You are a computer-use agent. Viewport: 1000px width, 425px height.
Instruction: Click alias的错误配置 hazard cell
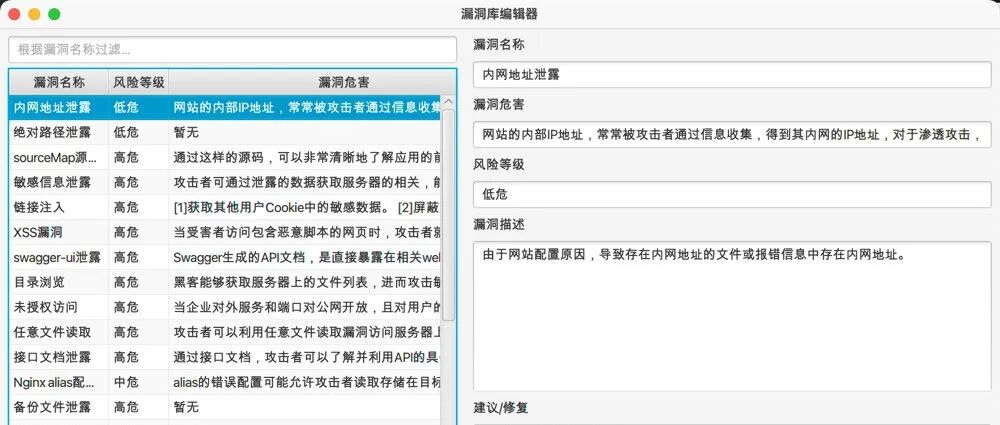(x=306, y=382)
